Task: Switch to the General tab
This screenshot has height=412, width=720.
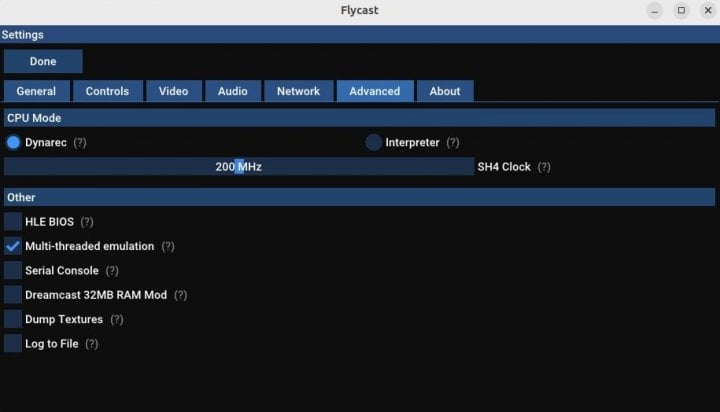Action: [36, 91]
